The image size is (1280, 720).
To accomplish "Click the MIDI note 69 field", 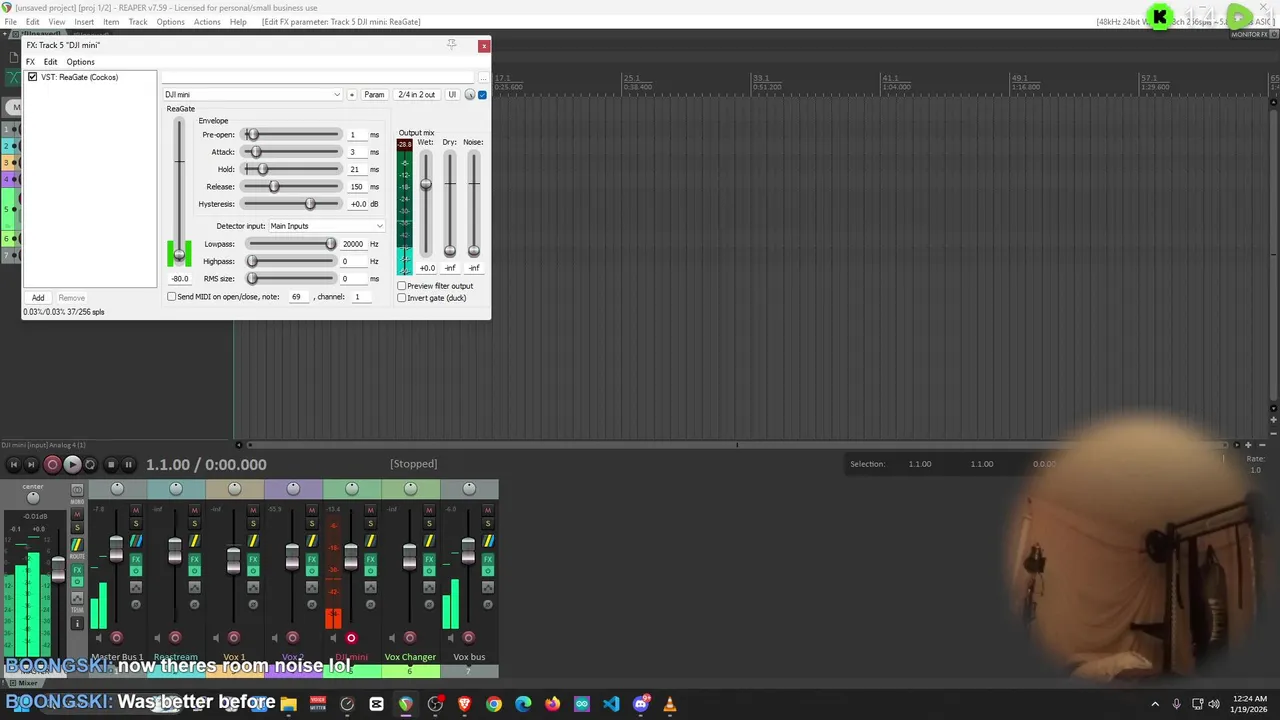I will click(x=297, y=297).
